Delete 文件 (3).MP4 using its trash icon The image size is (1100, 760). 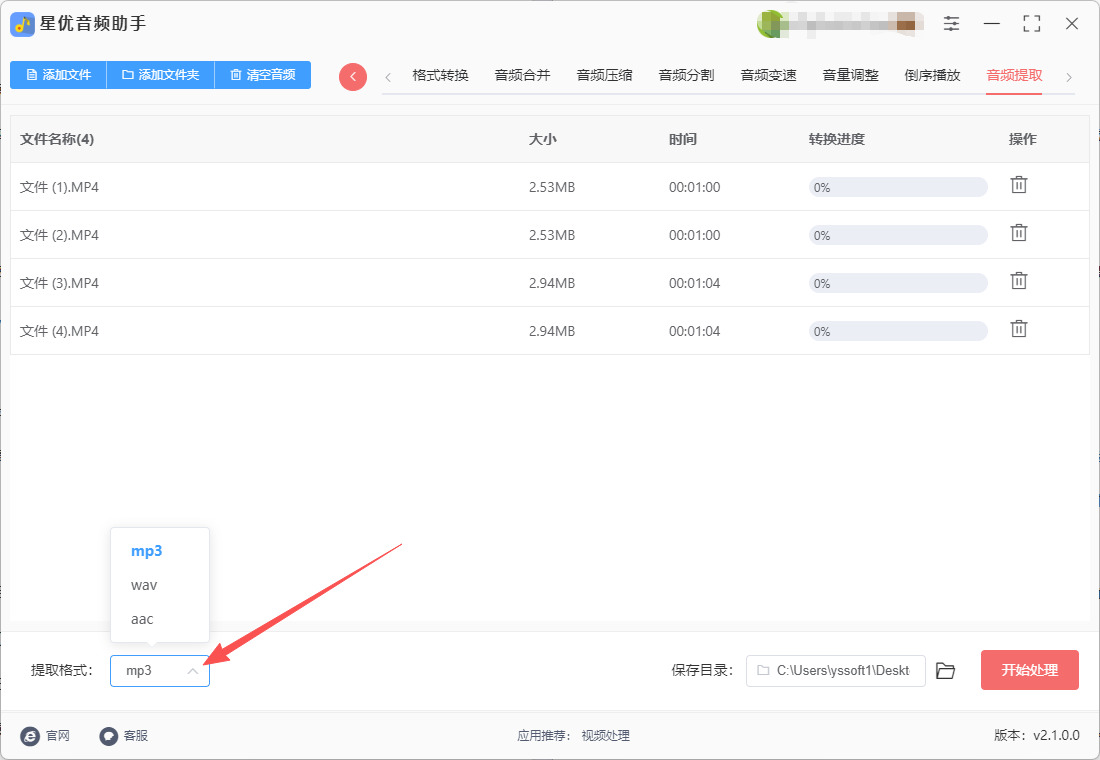[x=1019, y=281]
